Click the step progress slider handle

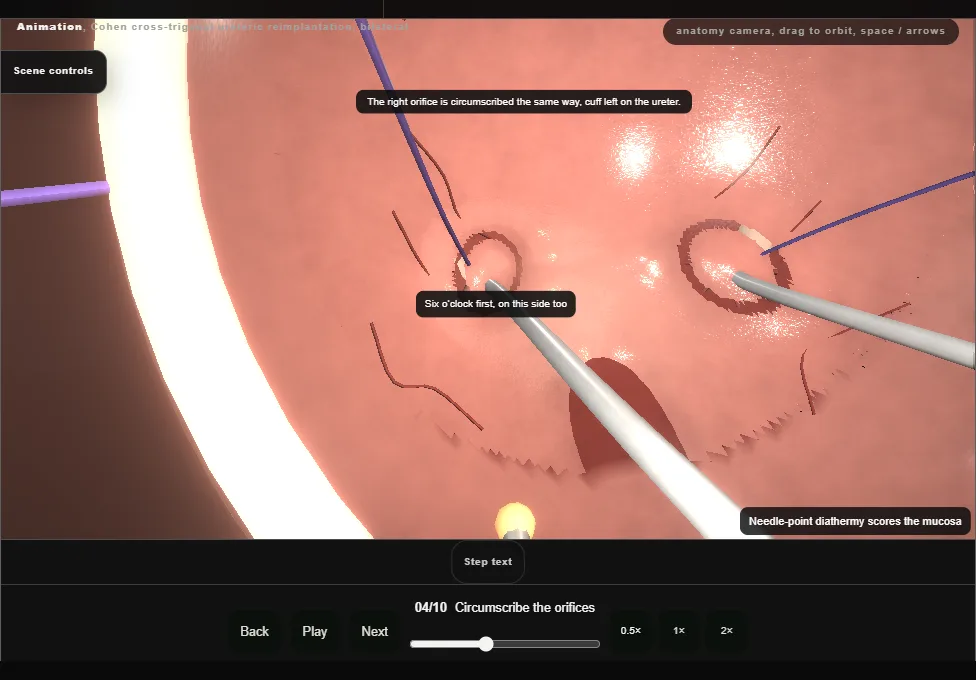pos(486,644)
